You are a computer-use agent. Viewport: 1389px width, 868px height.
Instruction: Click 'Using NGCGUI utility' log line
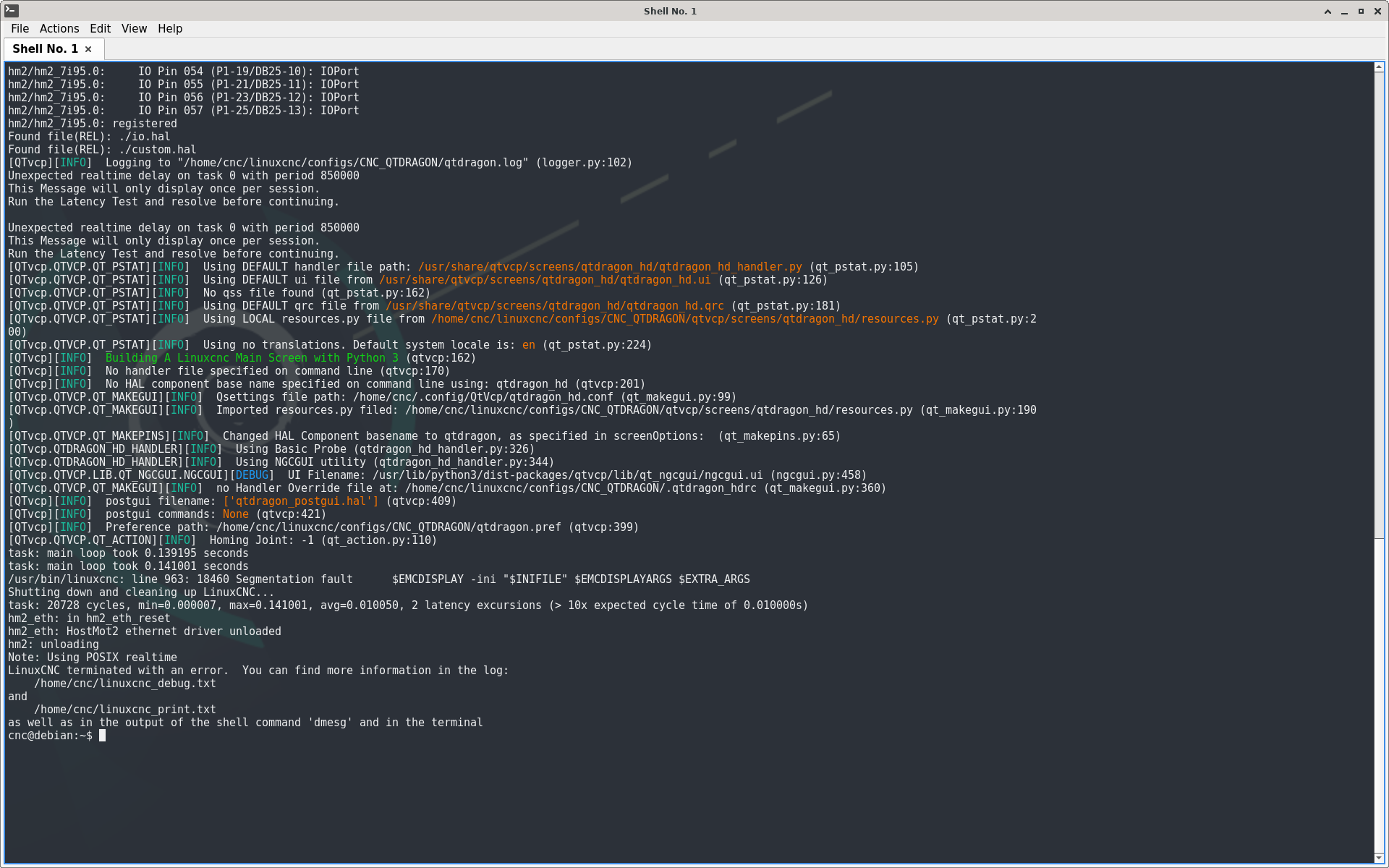point(281,462)
